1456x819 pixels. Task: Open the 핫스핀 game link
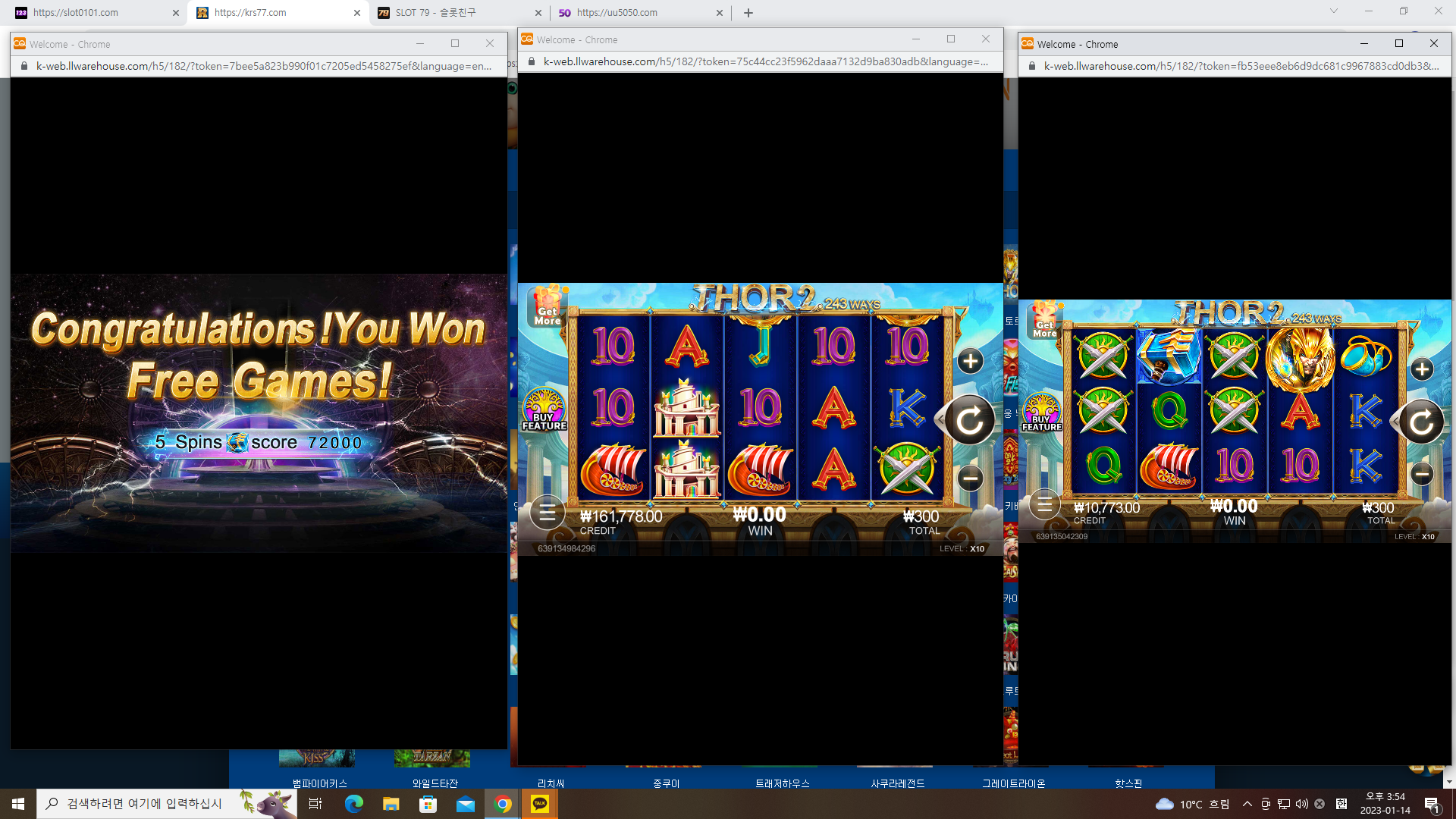[x=1128, y=783]
